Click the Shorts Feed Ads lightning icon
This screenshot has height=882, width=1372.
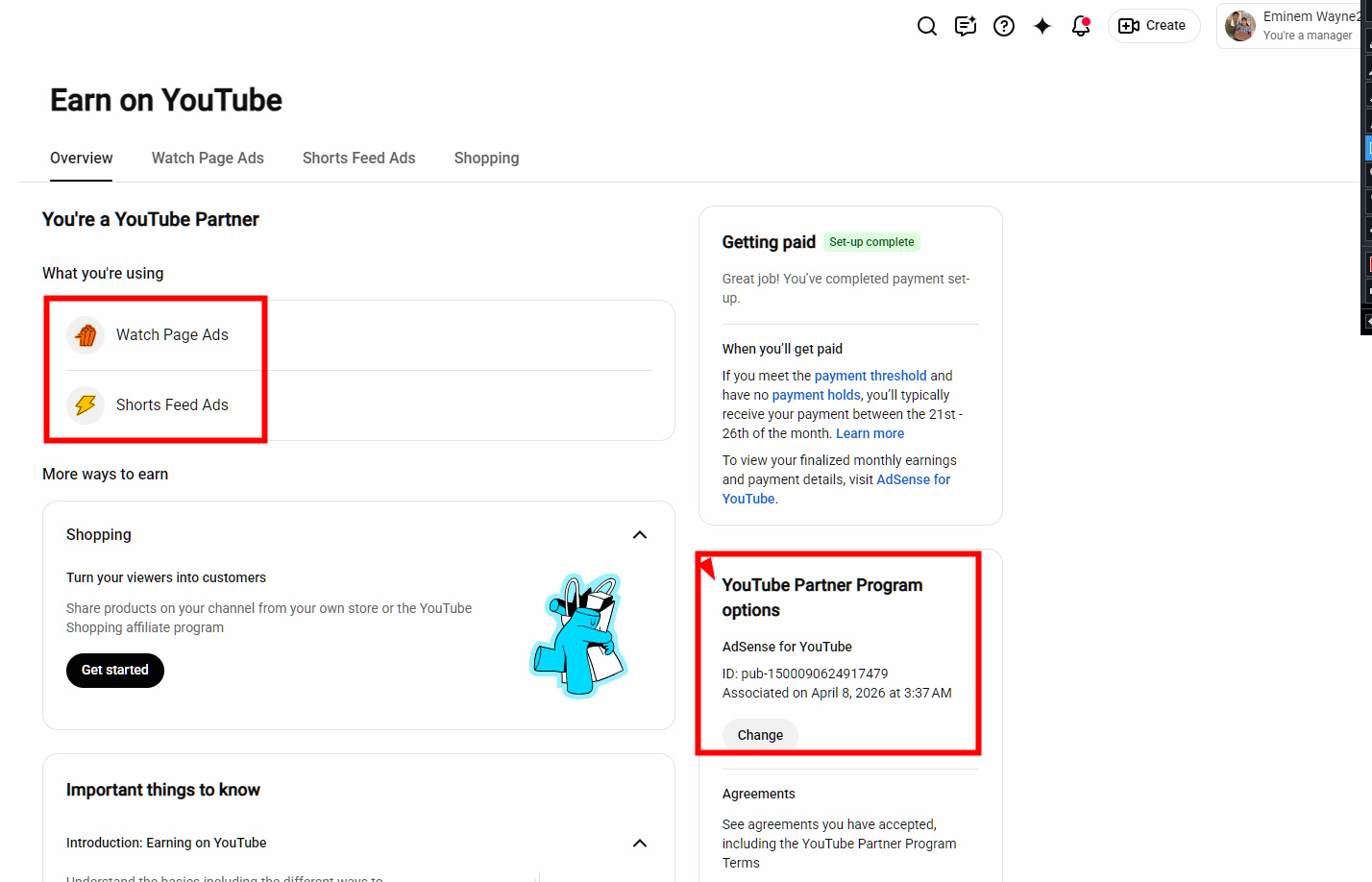pyautogui.click(x=86, y=405)
